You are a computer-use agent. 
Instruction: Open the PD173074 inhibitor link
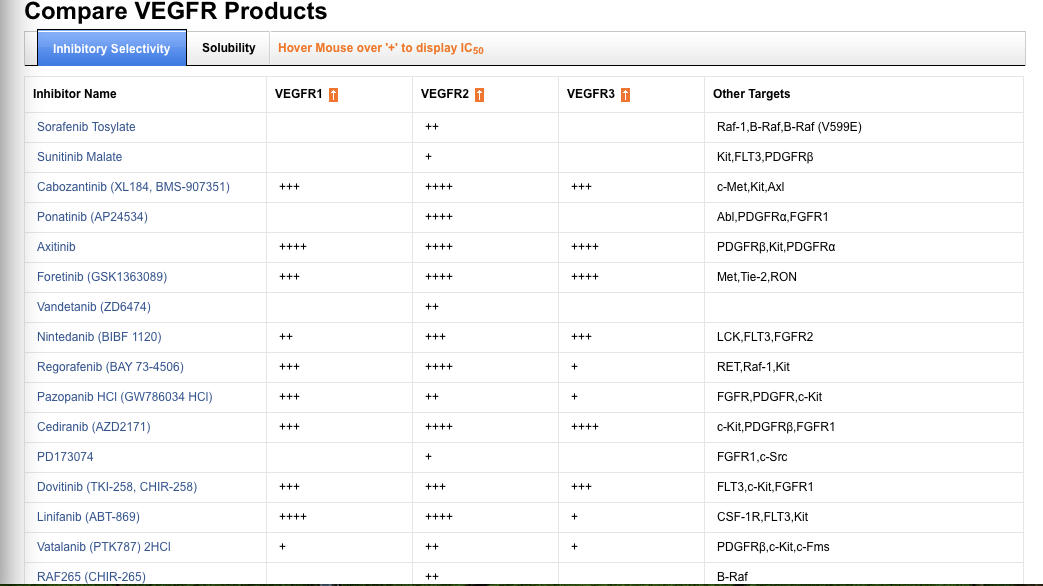(65, 457)
